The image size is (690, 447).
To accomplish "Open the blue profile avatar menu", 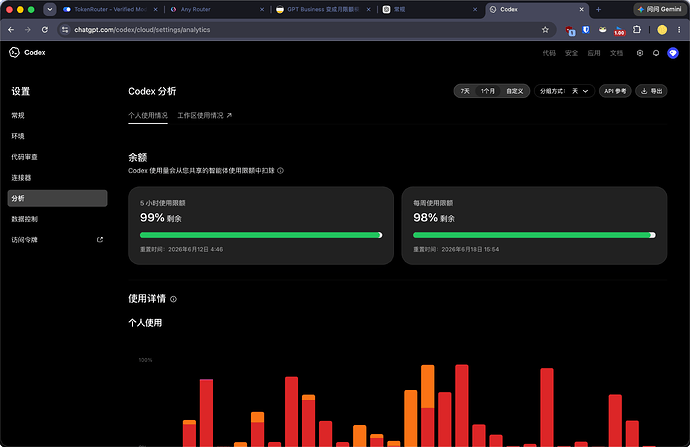I will click(x=673, y=53).
